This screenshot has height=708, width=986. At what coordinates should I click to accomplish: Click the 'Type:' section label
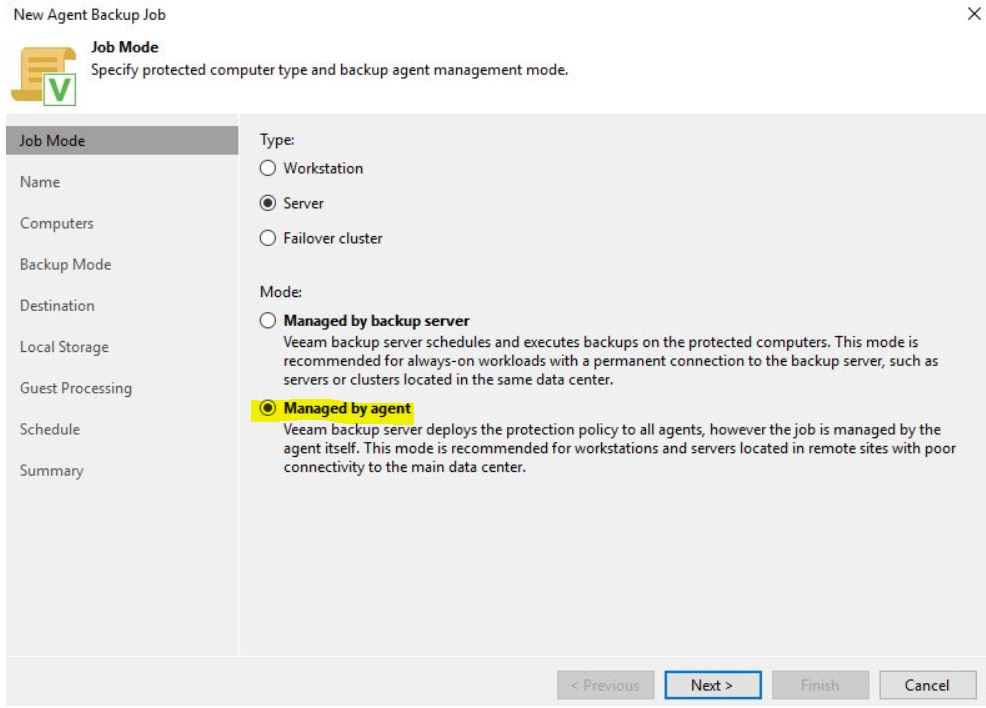coord(277,140)
